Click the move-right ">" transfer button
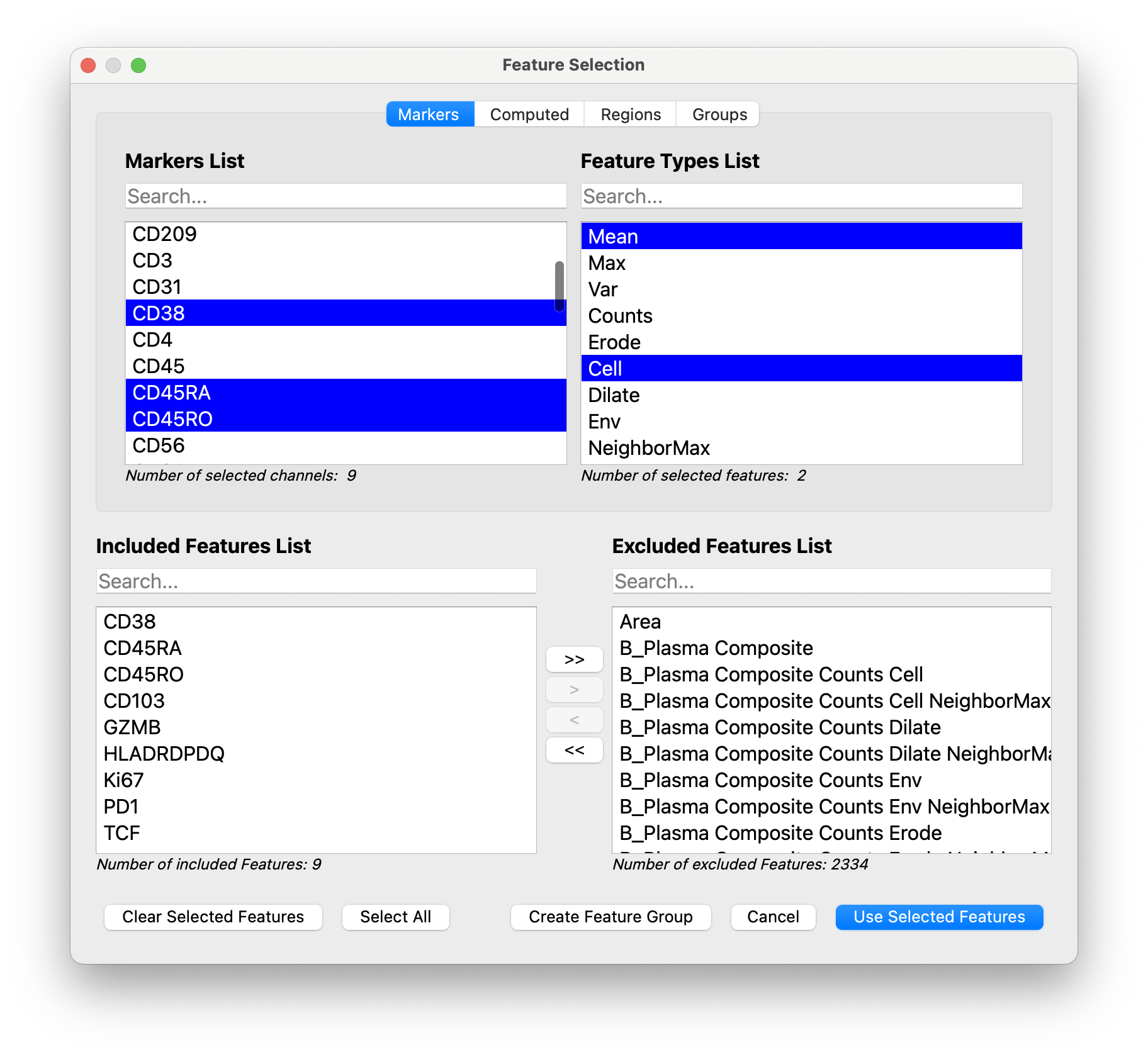Image resolution: width=1148 pixels, height=1057 pixels. [573, 689]
